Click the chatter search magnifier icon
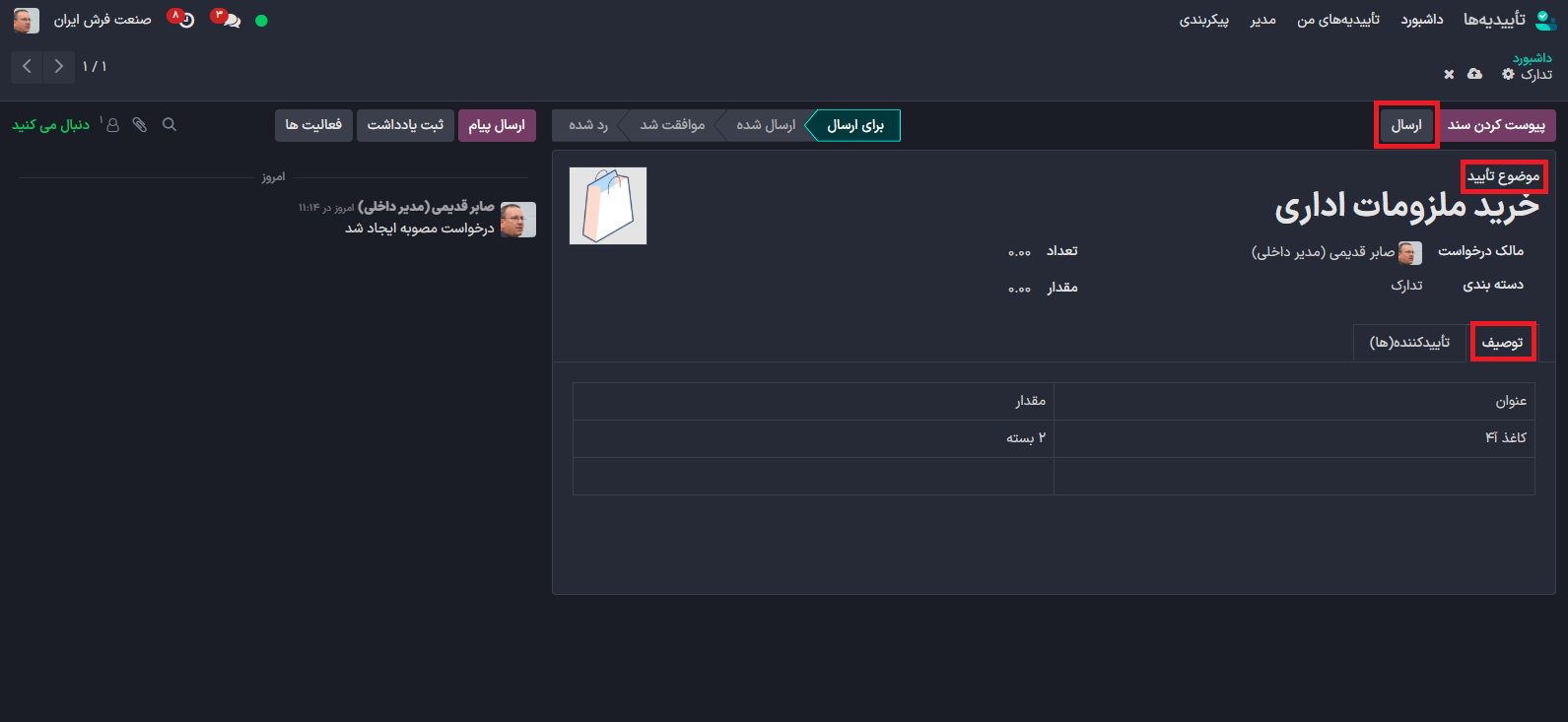Image resolution: width=1568 pixels, height=722 pixels. tap(170, 125)
